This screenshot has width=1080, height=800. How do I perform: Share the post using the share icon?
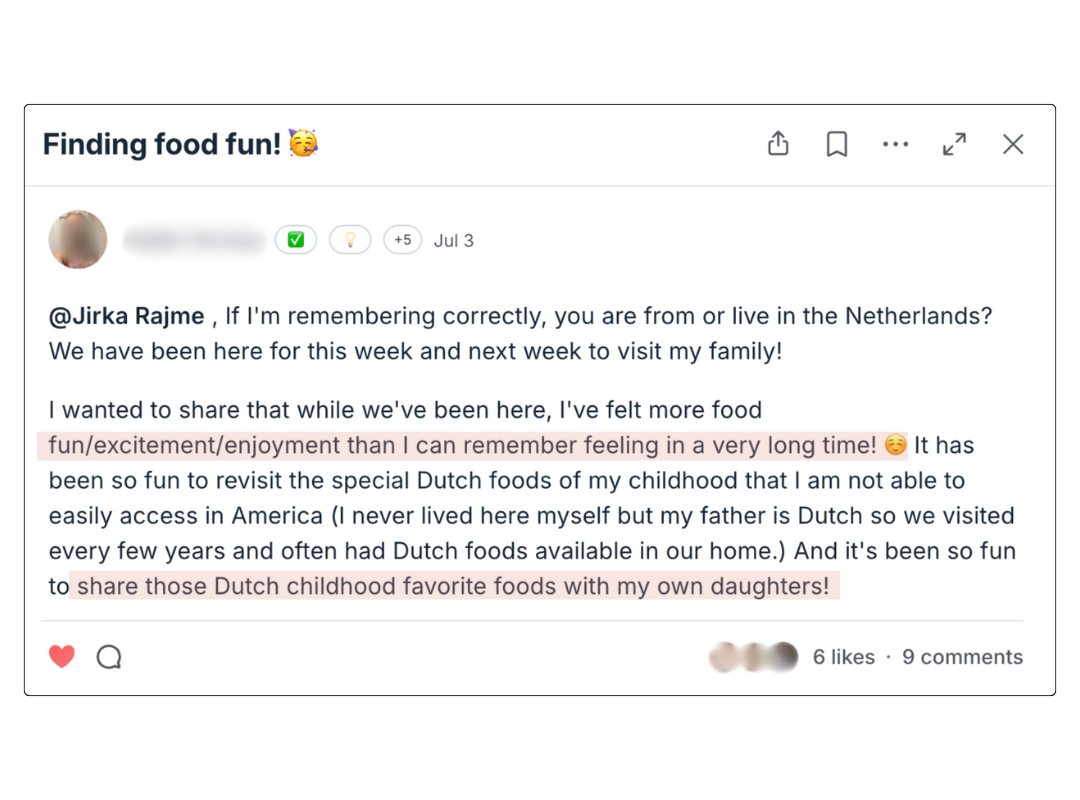coord(778,144)
